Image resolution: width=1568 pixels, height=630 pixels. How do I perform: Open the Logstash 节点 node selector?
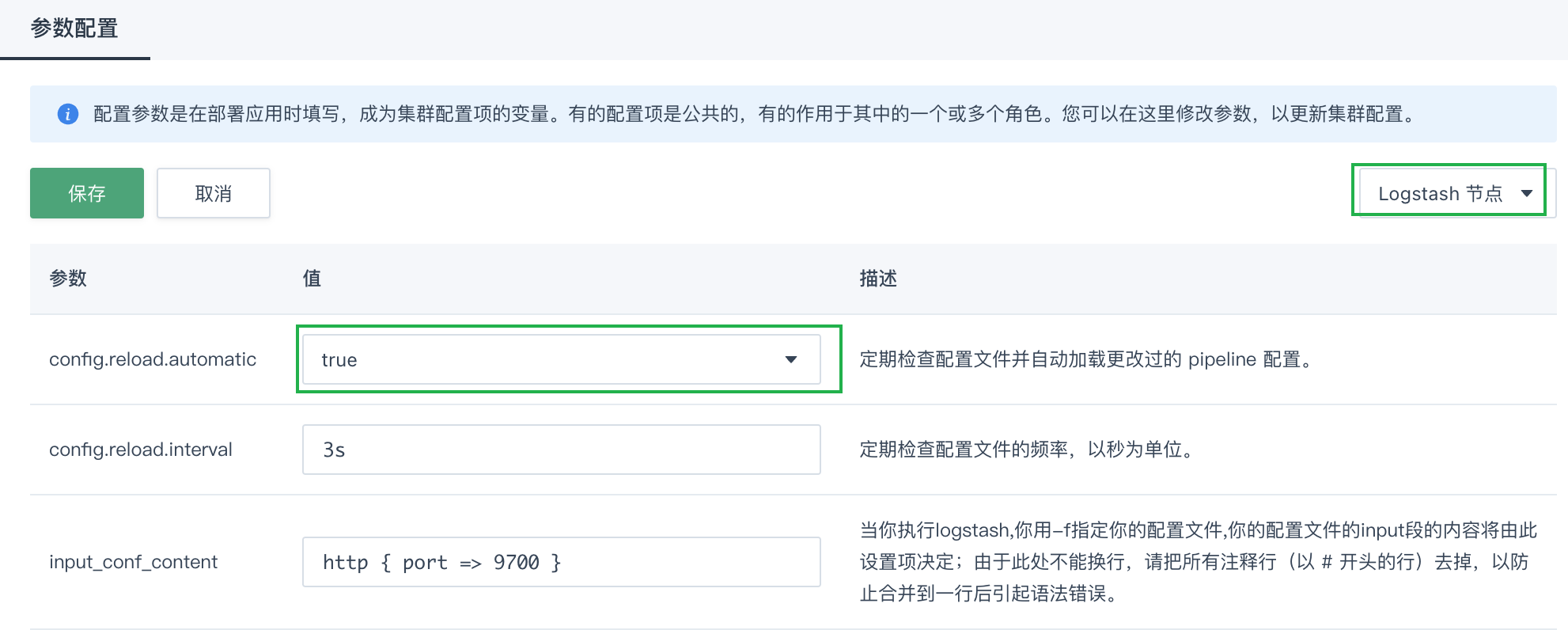[1449, 192]
